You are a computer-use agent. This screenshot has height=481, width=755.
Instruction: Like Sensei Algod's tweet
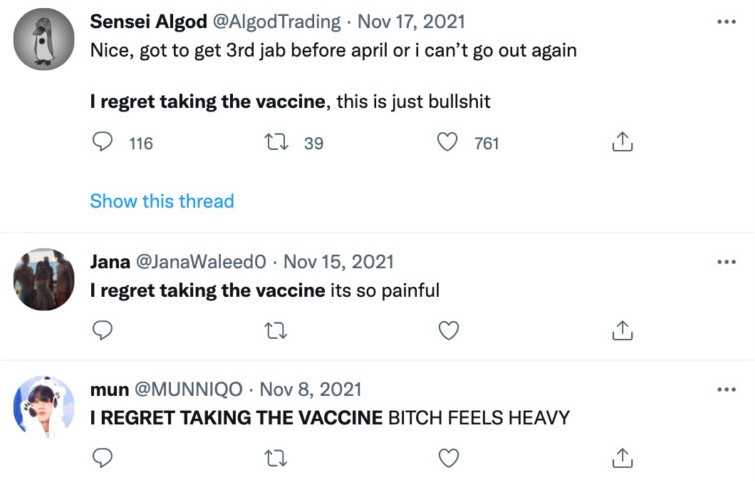(x=449, y=143)
